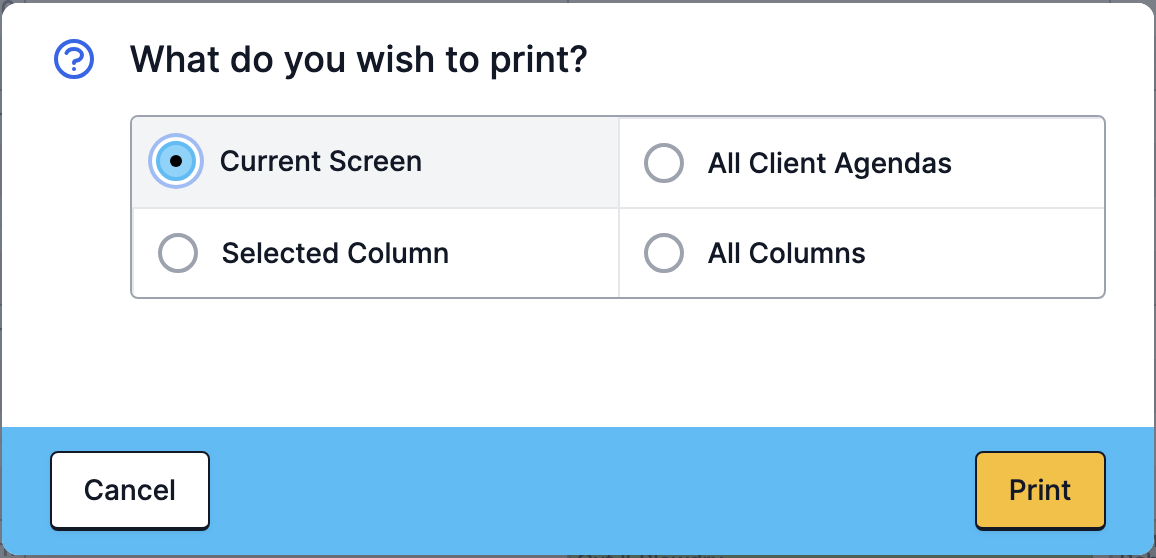The width and height of the screenshot is (1156, 558).
Task: Click the "Current Screen" label text
Action: tap(321, 161)
